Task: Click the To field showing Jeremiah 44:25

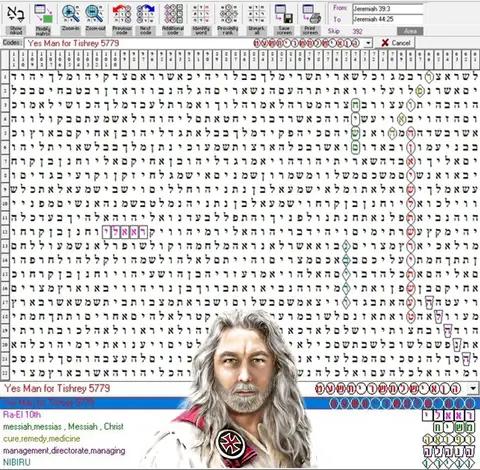Action: (388, 19)
